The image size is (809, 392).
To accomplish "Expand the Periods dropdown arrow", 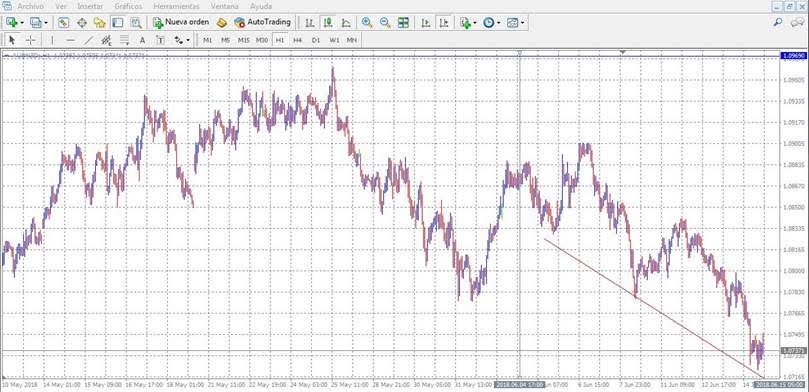I will [498, 23].
